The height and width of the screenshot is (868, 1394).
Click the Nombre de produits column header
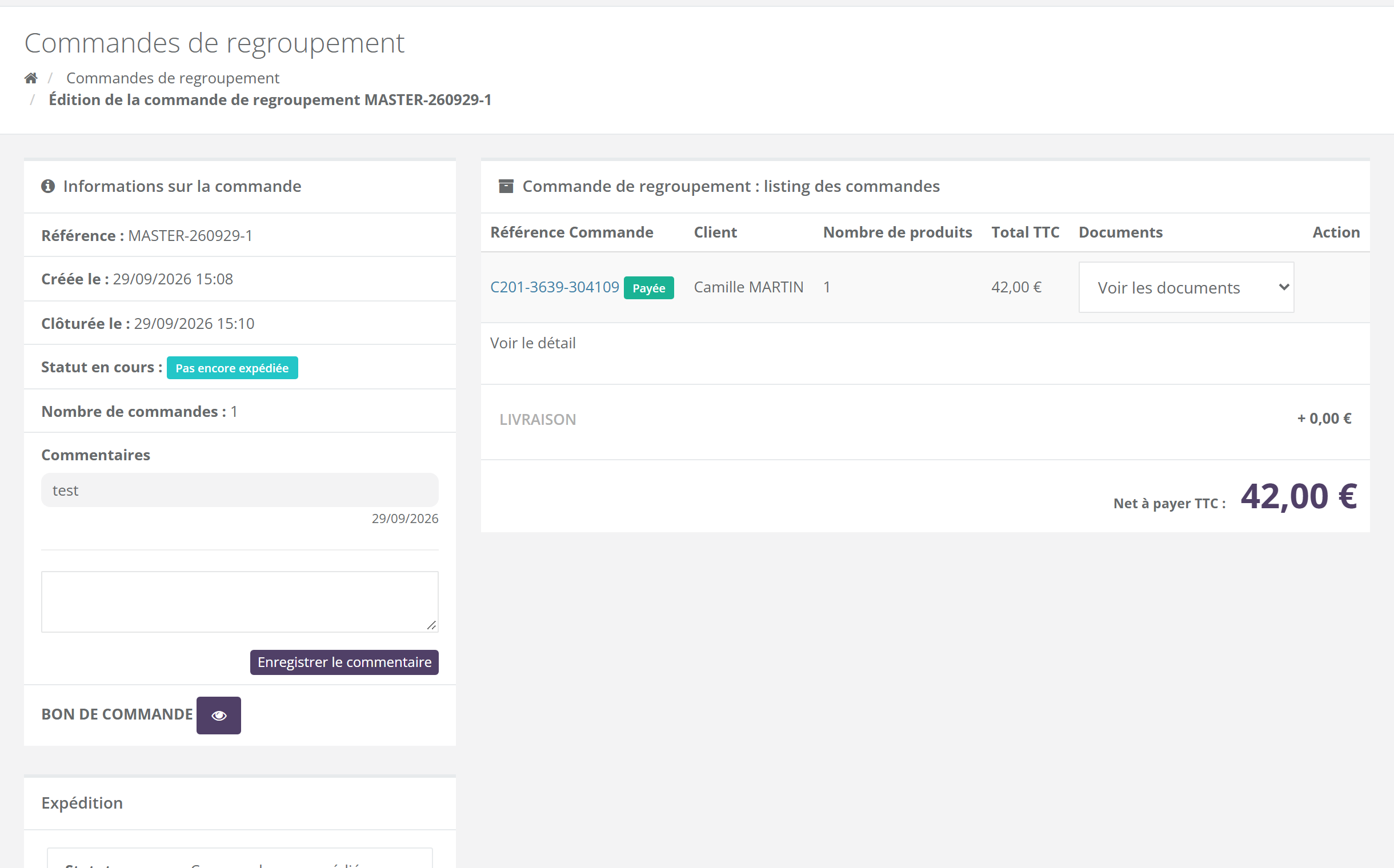[x=897, y=232]
